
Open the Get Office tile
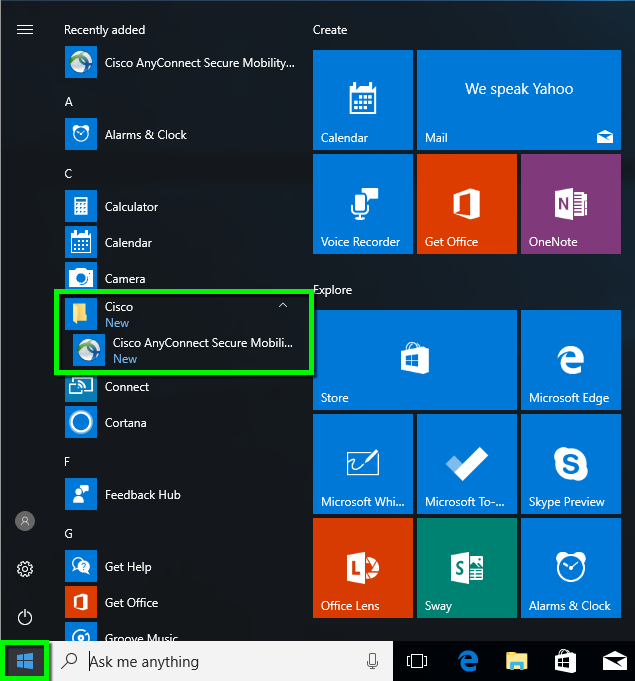pyautogui.click(x=467, y=204)
